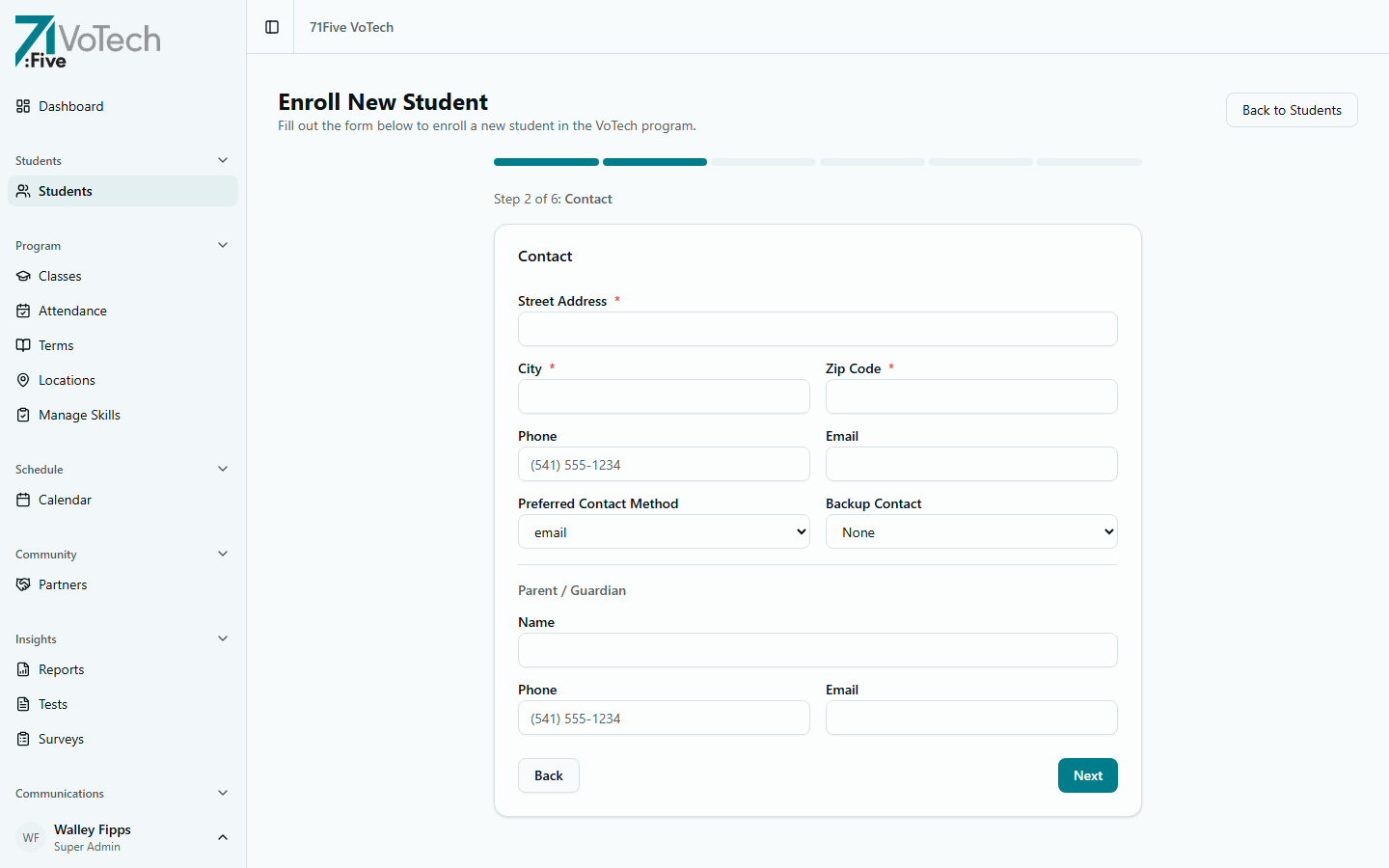1389x868 pixels.
Task: Collapse the Walley Fipps profile section
Action: point(223,837)
